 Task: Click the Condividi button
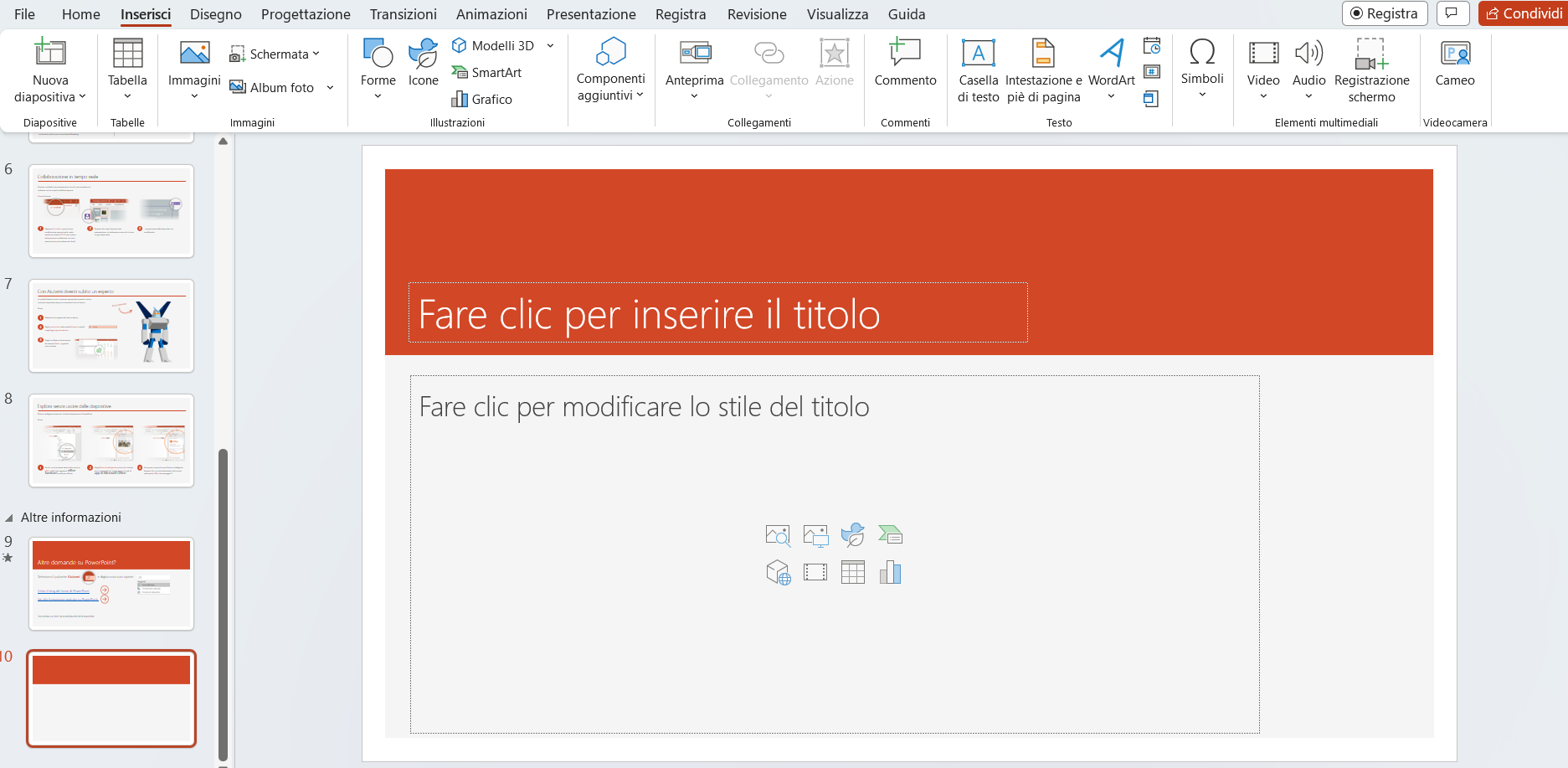pos(1524,13)
